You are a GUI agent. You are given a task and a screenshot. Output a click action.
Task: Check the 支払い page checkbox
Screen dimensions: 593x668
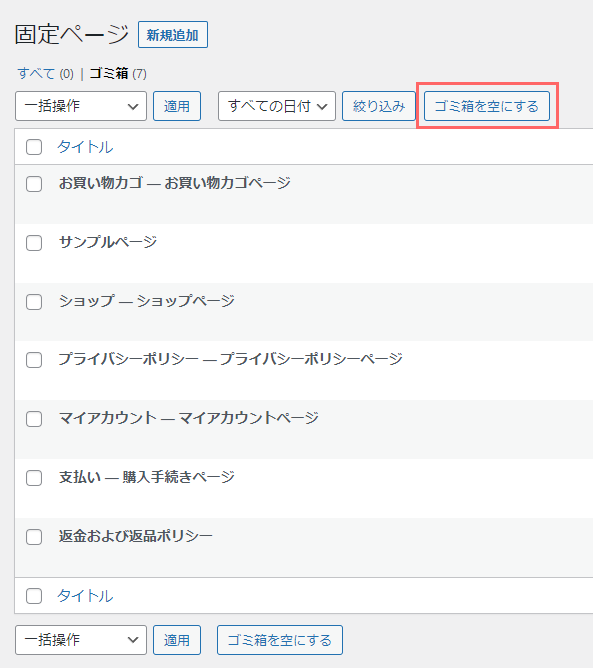point(34,478)
